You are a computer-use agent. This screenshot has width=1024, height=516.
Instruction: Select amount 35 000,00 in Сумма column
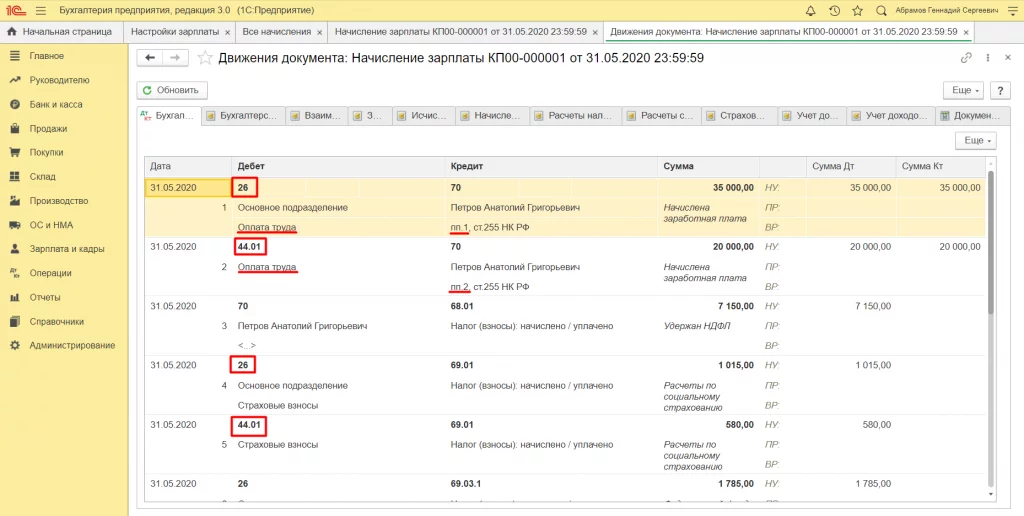pyautogui.click(x=733, y=187)
